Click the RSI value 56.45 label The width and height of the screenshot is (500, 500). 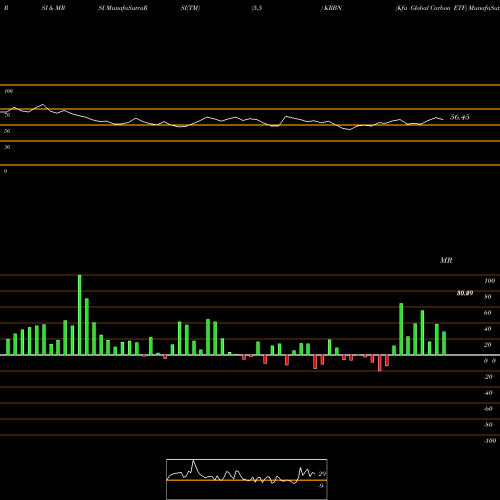(x=460, y=117)
